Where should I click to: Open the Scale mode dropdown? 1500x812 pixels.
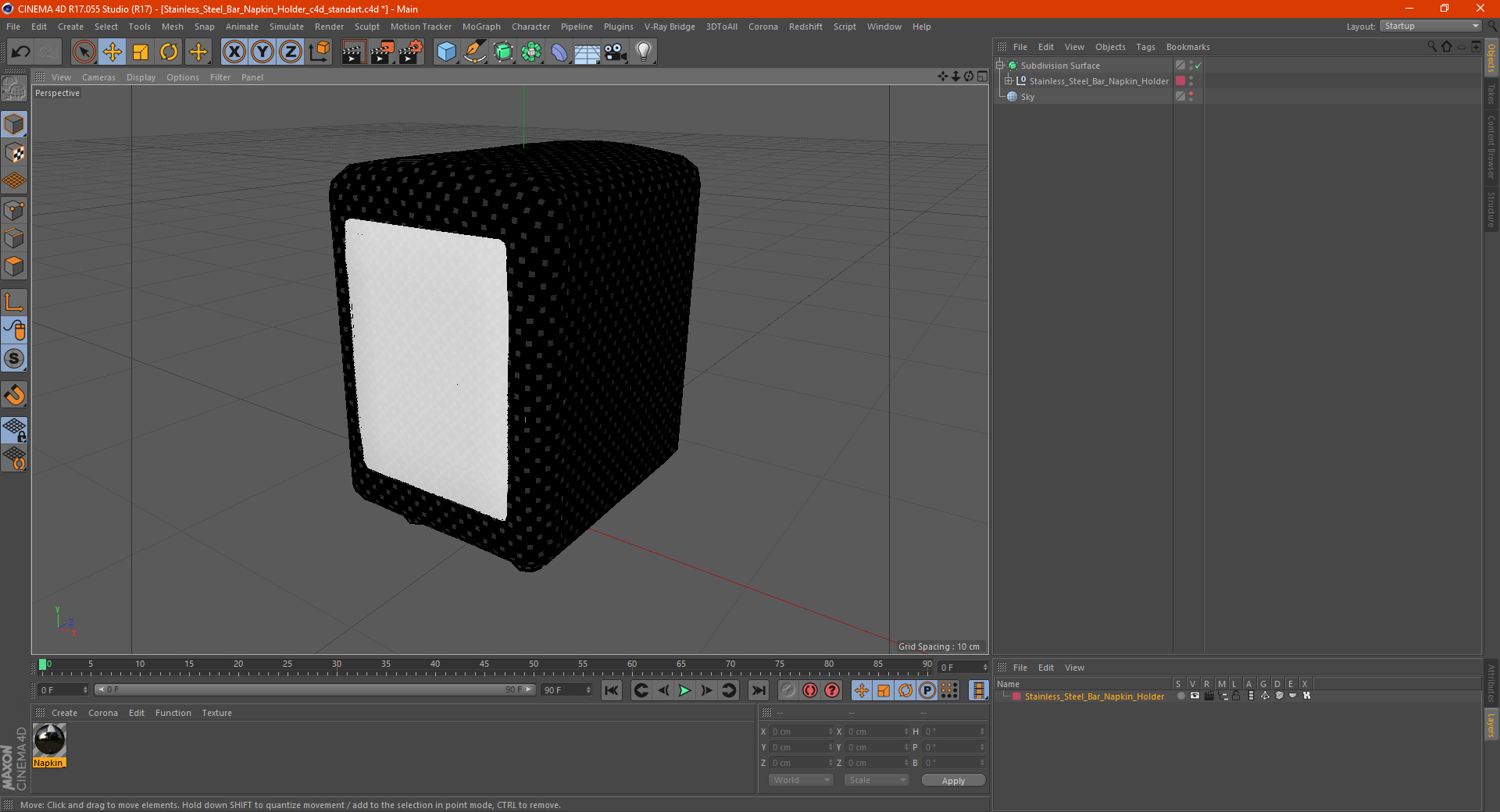[x=877, y=780]
